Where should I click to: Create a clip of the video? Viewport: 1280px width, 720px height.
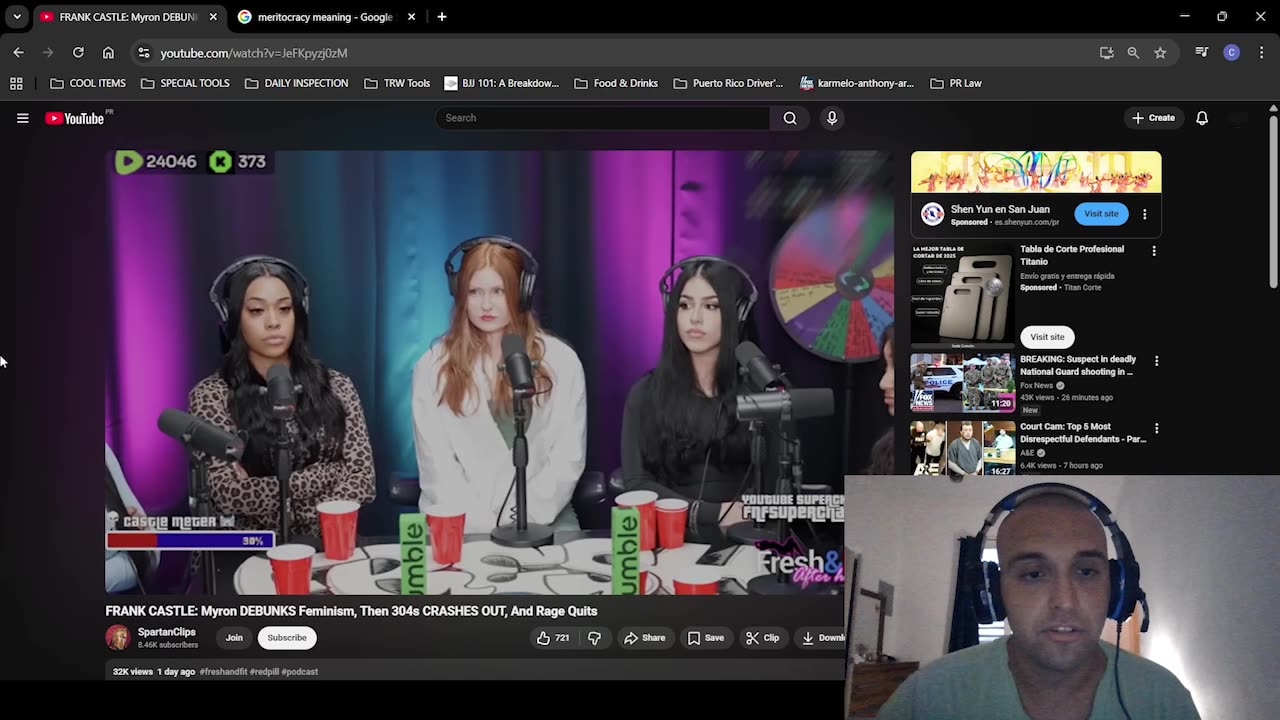point(762,638)
